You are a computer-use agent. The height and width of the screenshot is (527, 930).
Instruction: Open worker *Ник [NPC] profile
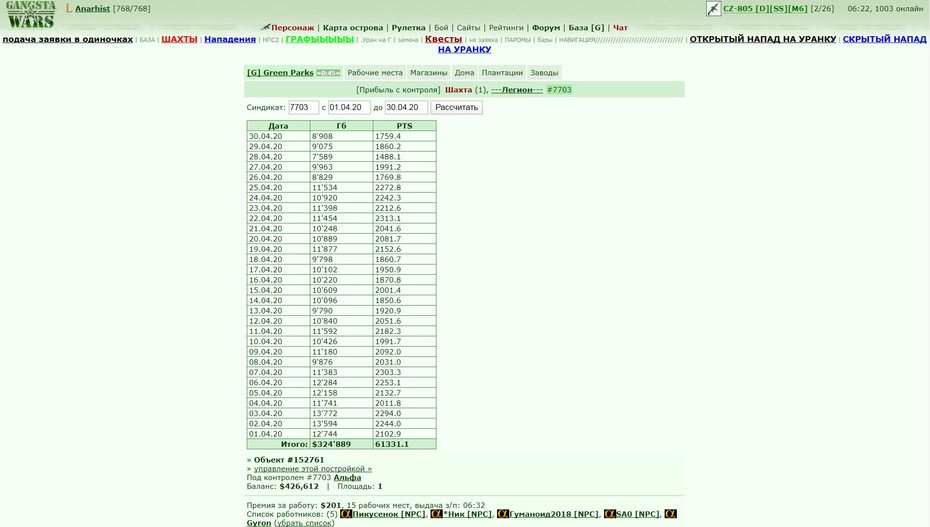[x=467, y=514]
